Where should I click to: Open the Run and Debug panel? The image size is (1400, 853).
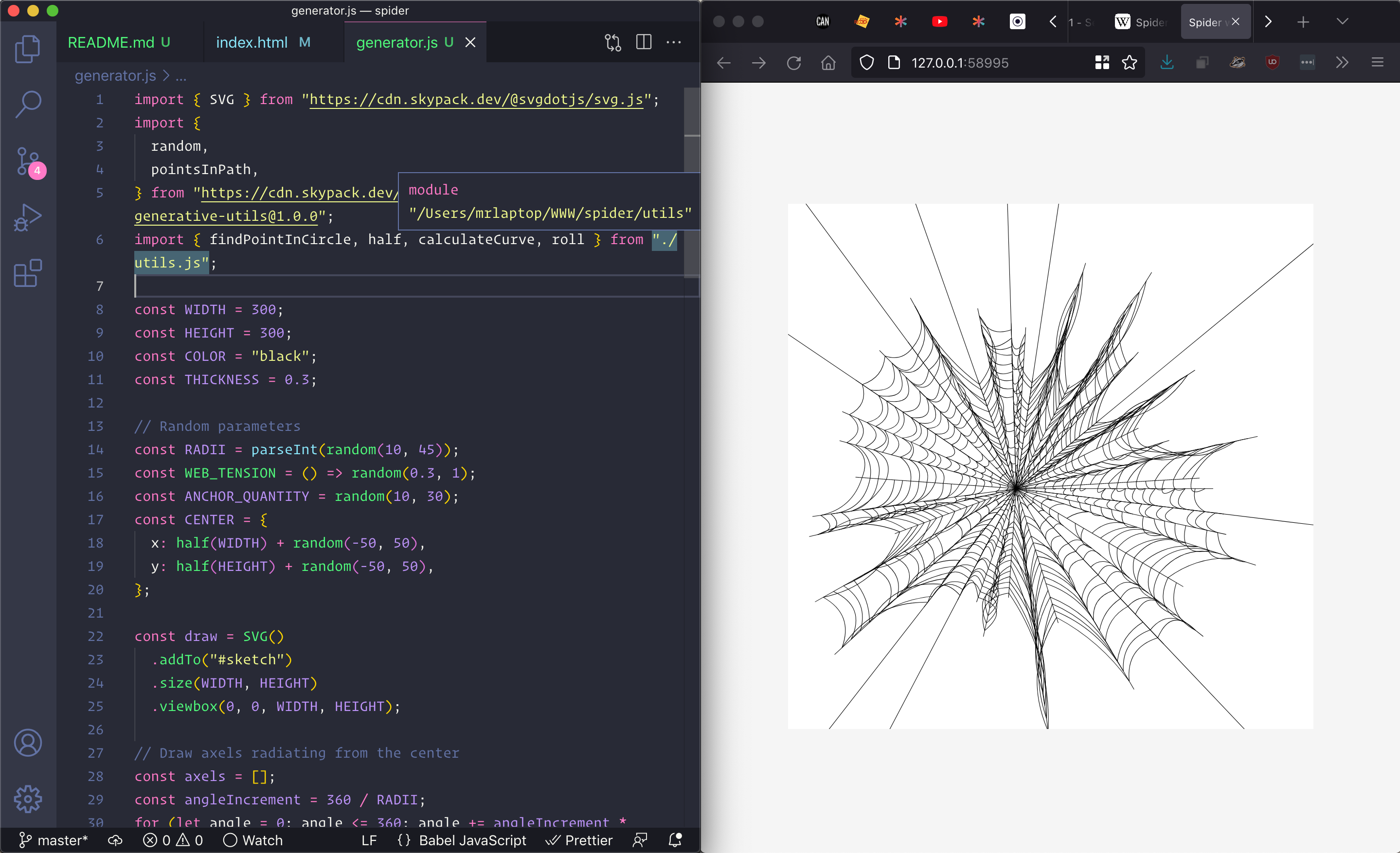tap(27, 217)
